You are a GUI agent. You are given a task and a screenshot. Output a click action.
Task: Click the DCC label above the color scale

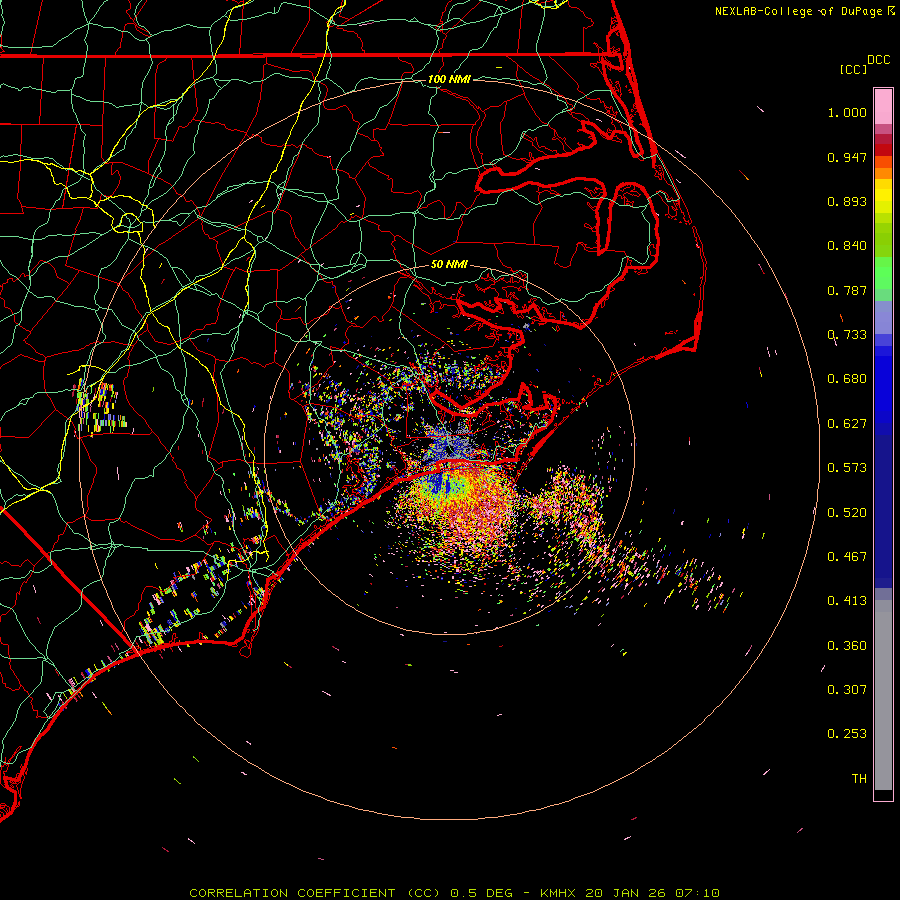pos(878,59)
